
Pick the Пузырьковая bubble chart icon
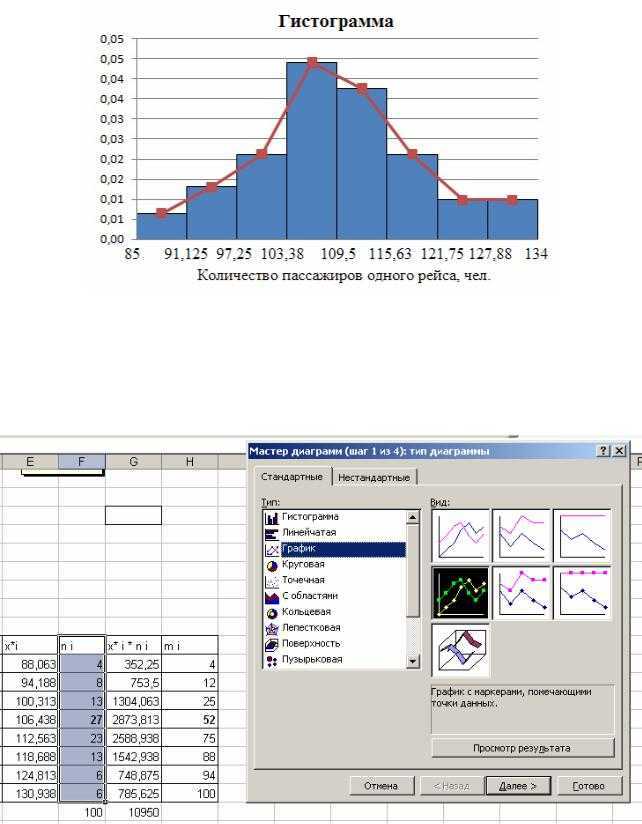tap(272, 661)
